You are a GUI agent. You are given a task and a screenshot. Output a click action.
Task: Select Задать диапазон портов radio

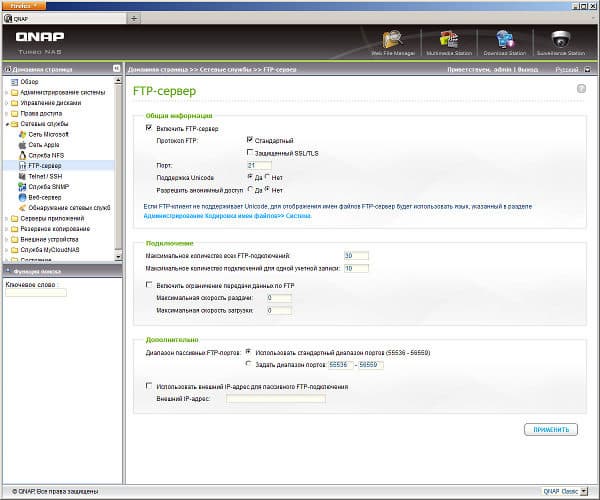[249, 364]
